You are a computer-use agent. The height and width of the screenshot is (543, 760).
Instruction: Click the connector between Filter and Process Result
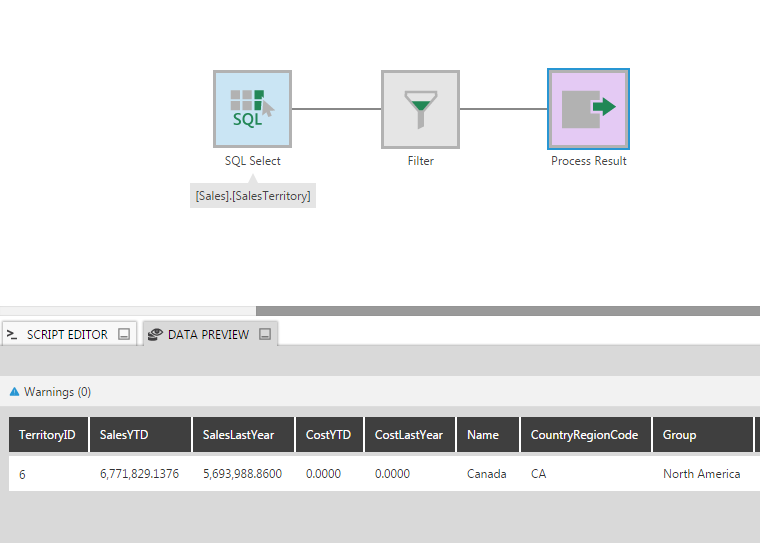(x=504, y=109)
